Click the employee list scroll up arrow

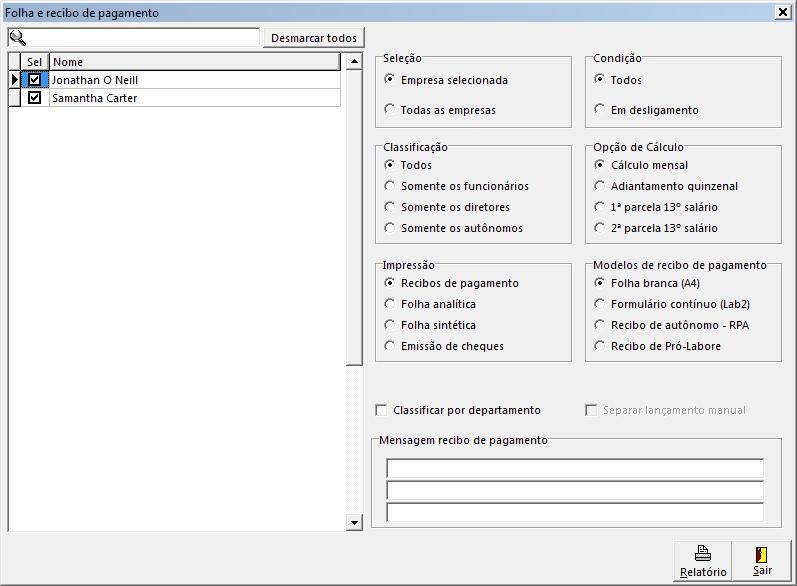click(353, 62)
